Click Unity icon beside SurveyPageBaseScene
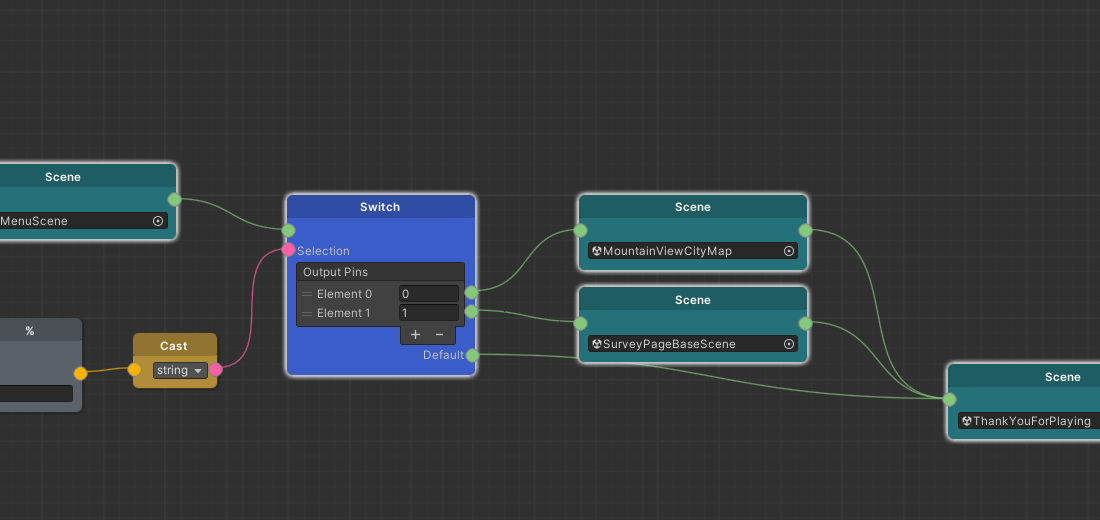 click(x=597, y=344)
